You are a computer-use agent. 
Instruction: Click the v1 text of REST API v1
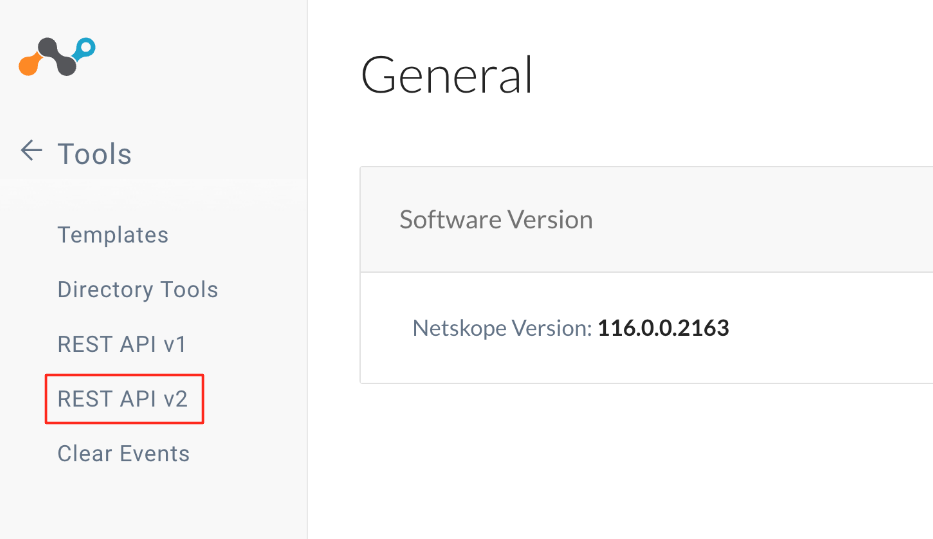(x=174, y=345)
